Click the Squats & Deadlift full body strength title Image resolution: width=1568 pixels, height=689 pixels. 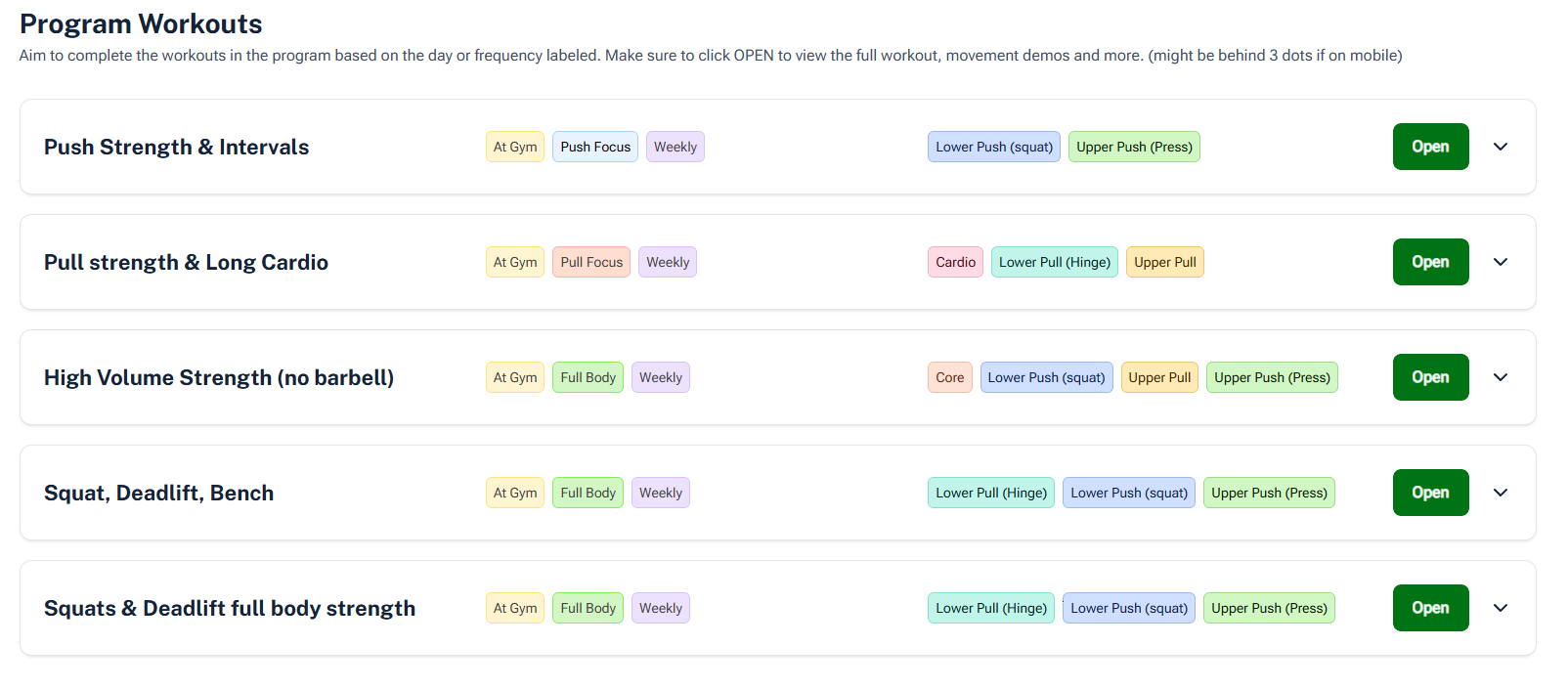[x=229, y=608]
